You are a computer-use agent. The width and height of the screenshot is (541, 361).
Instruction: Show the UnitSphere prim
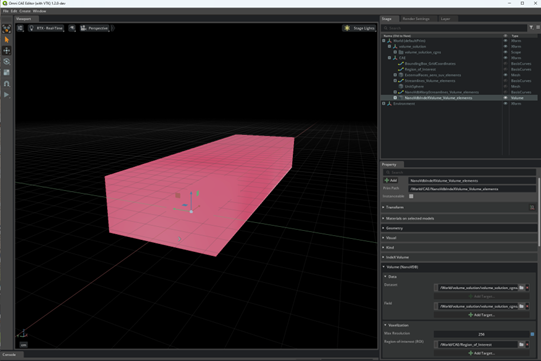point(505,86)
